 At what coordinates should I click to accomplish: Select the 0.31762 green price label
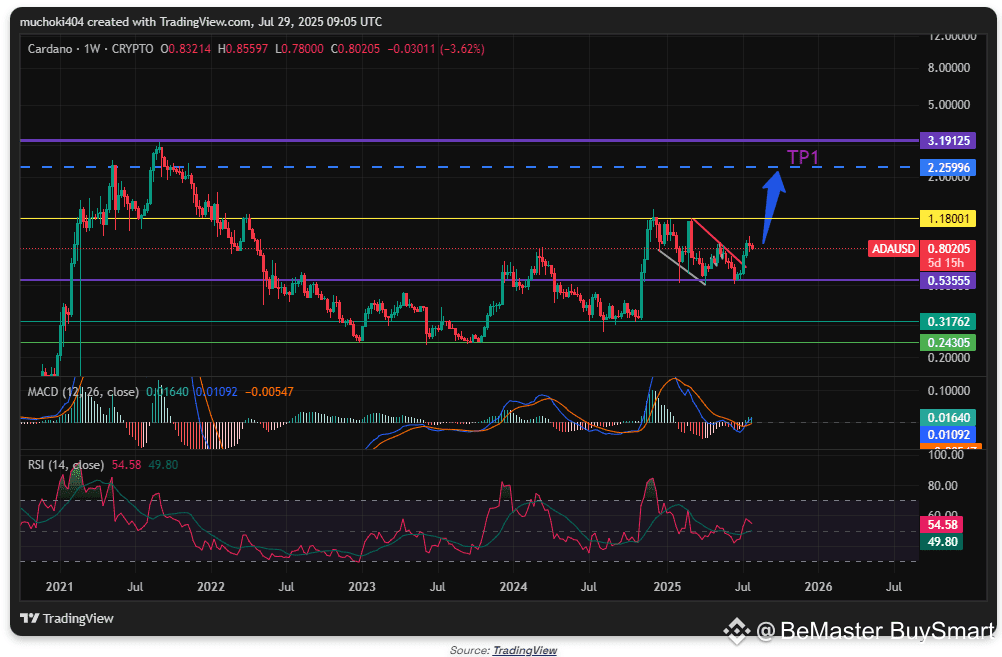click(948, 322)
